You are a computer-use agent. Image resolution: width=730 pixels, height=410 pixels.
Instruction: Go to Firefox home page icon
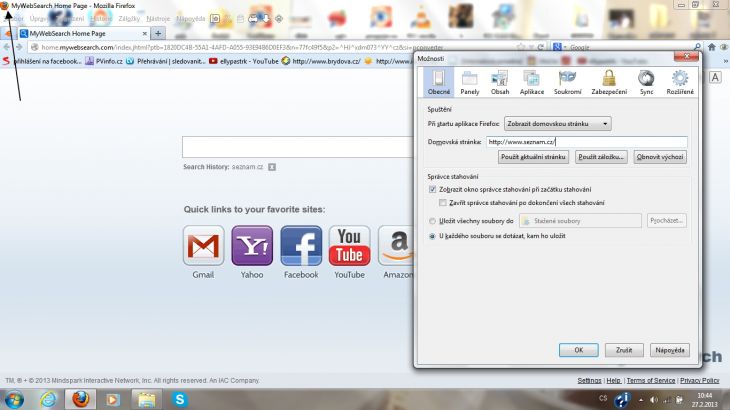click(x=711, y=47)
